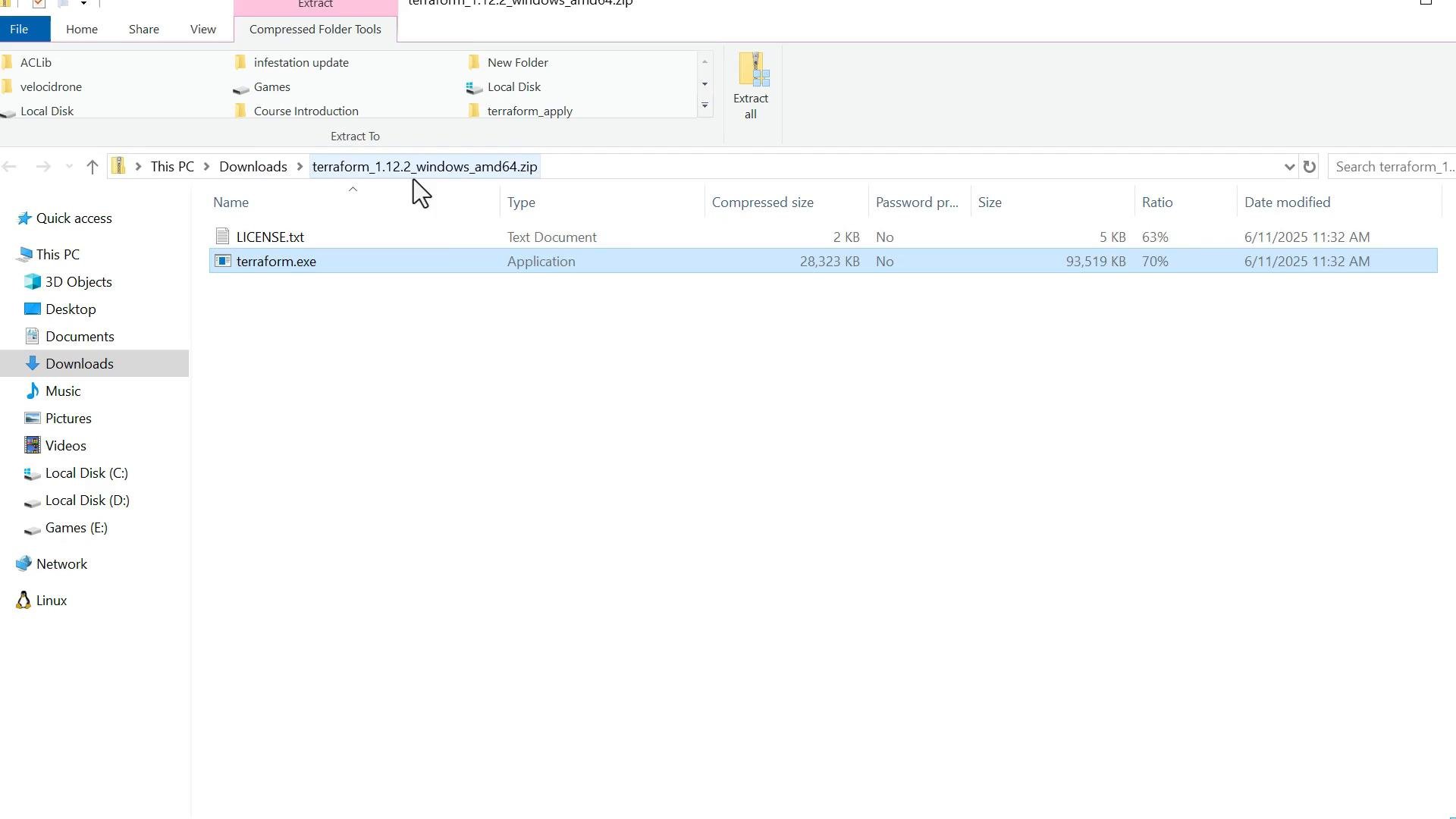
Task: Click the Downloads arrow icon in sidebar
Action: click(32, 363)
